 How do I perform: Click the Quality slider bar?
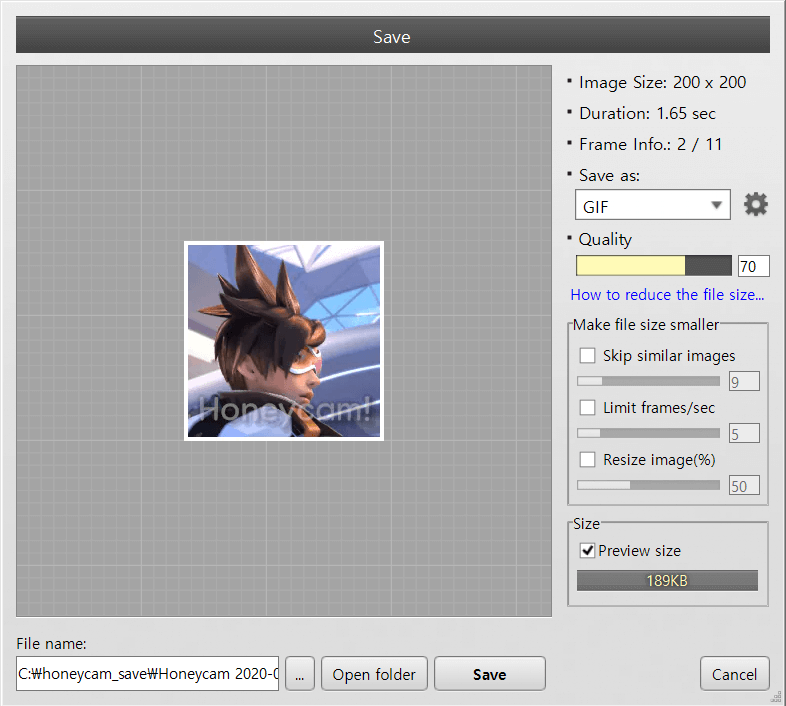654,266
